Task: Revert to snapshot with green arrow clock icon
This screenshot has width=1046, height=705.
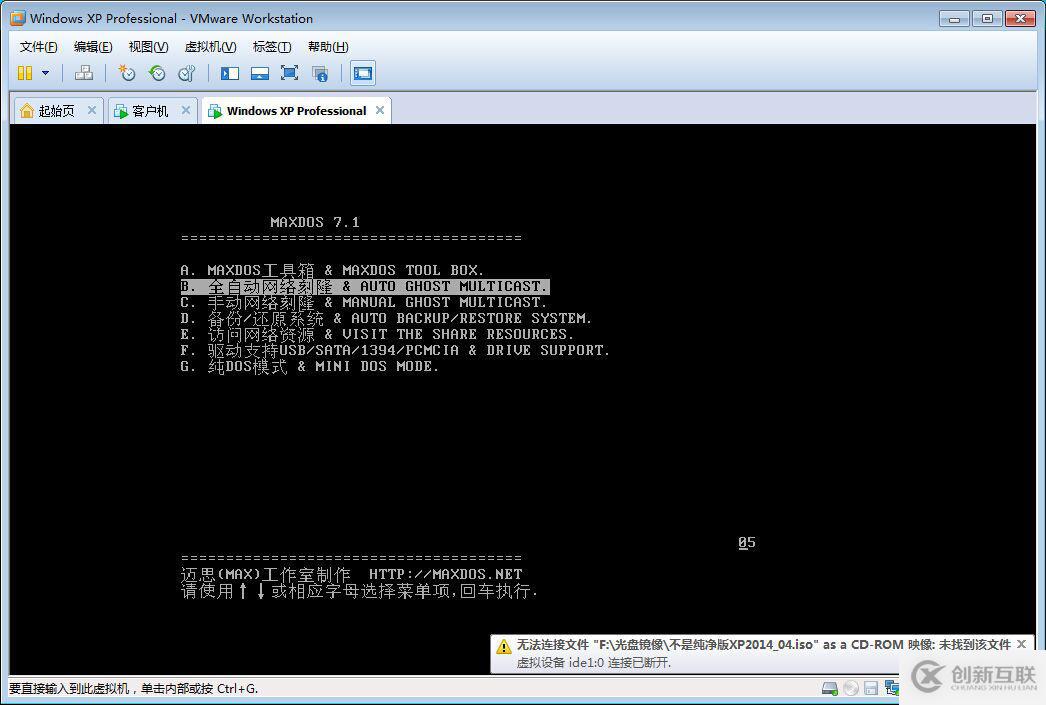Action: point(157,73)
